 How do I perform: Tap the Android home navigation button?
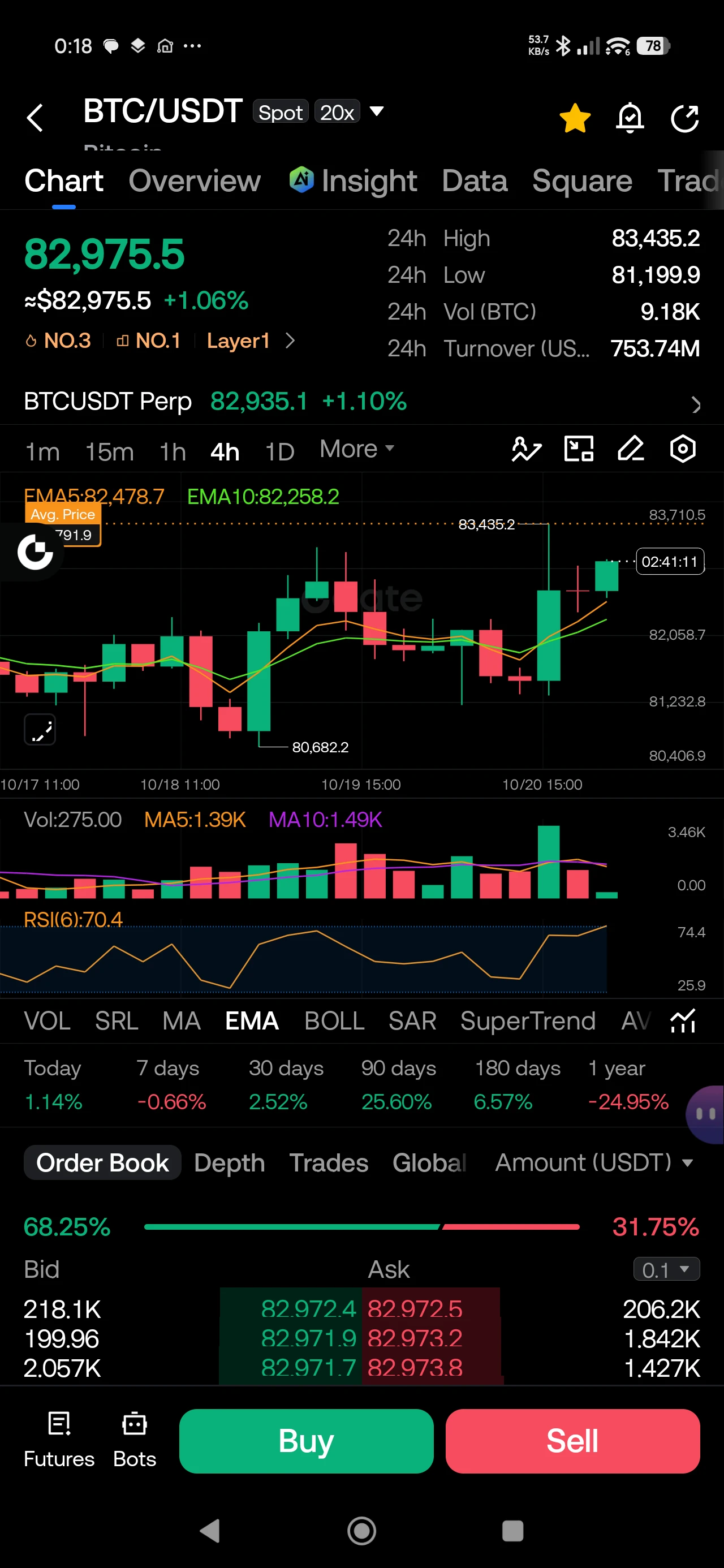(x=361, y=1530)
